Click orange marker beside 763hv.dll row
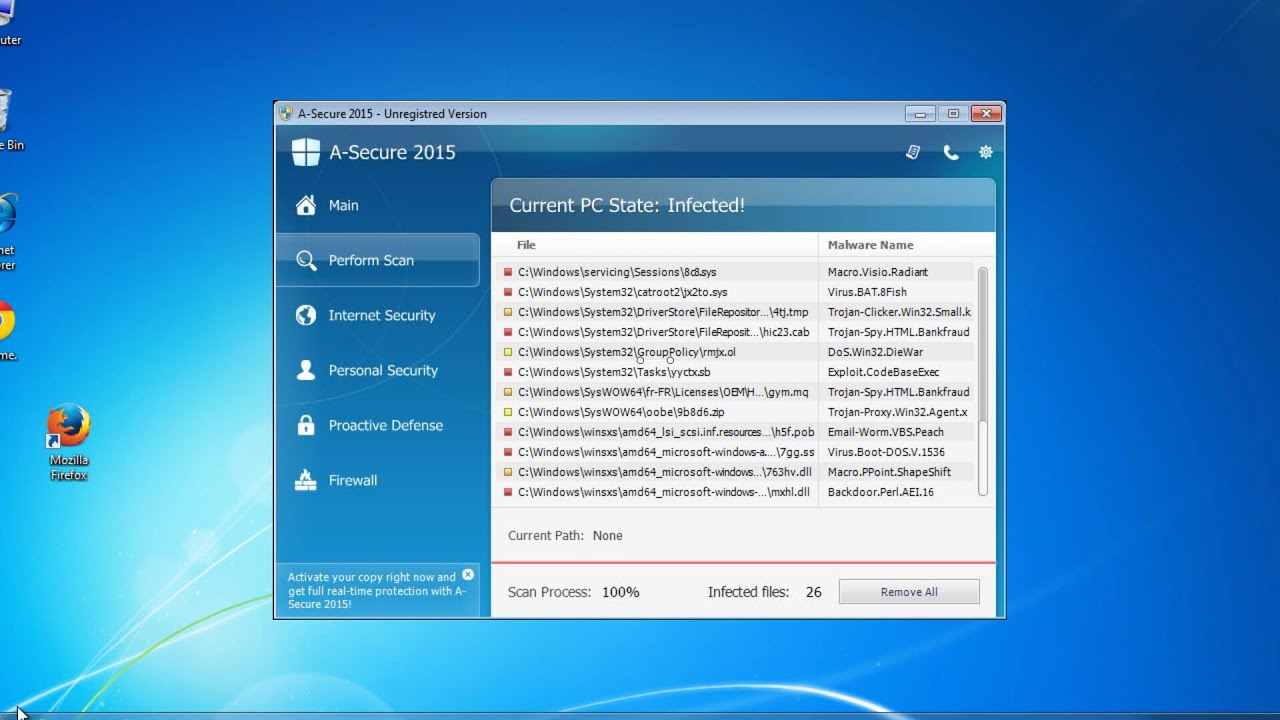Screen dimensions: 1280x720 [x=508, y=472]
